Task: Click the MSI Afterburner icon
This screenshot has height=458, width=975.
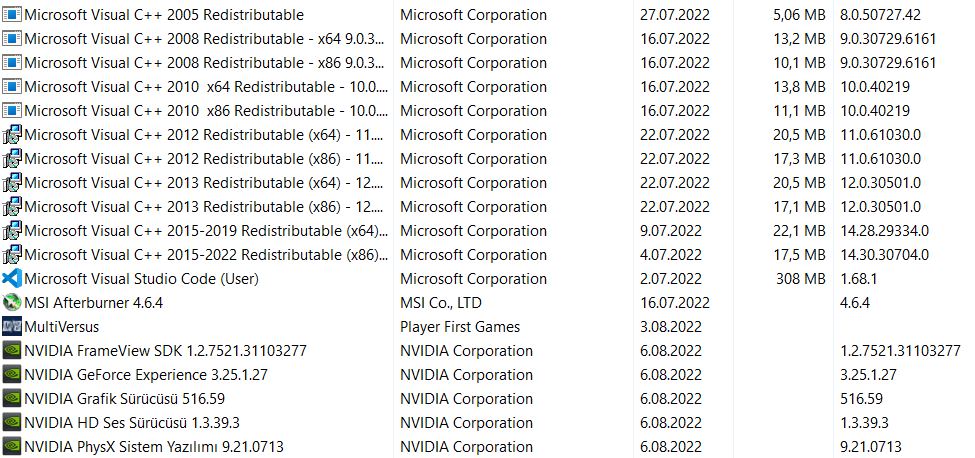Action: (12, 303)
